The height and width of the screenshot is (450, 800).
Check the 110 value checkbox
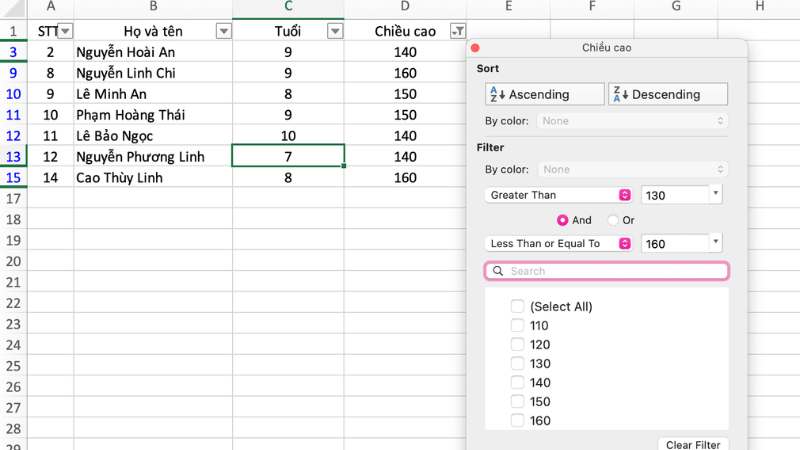click(x=517, y=325)
